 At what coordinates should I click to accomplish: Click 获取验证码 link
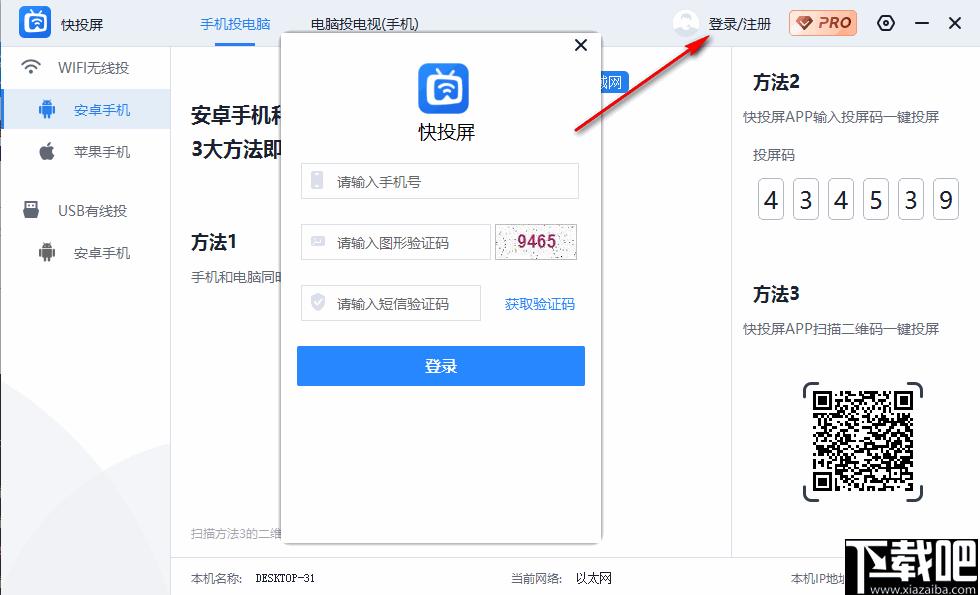click(x=539, y=304)
